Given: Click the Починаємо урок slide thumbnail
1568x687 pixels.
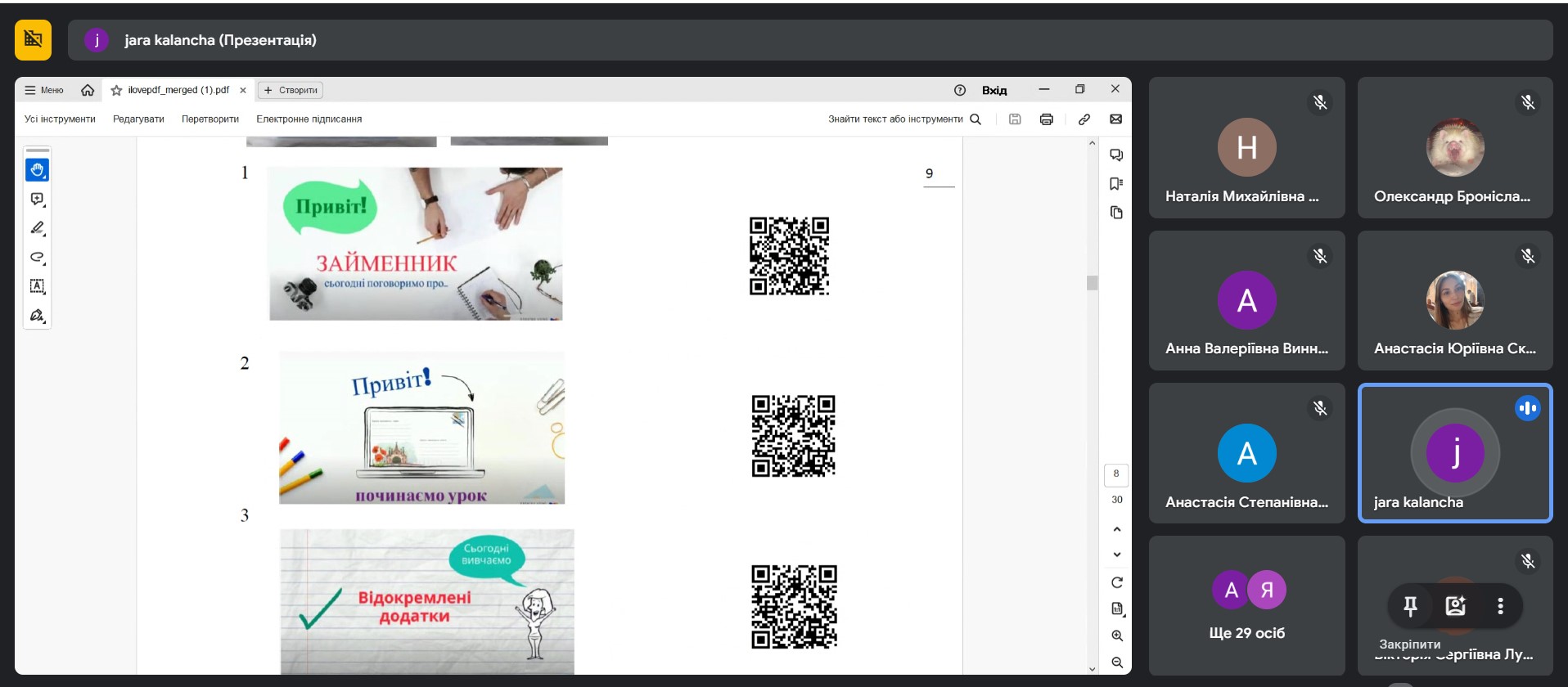Looking at the screenshot, I should pyautogui.click(x=421, y=428).
